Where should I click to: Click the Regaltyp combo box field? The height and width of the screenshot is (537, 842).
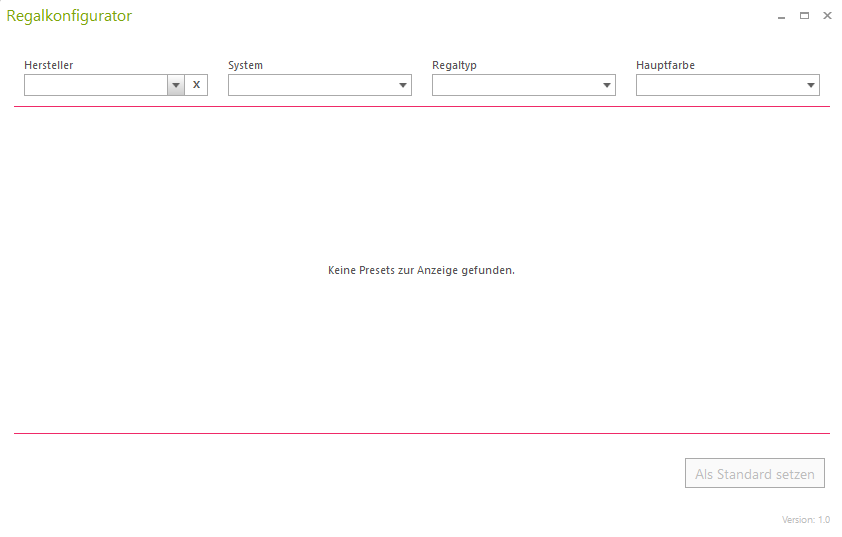click(x=515, y=86)
